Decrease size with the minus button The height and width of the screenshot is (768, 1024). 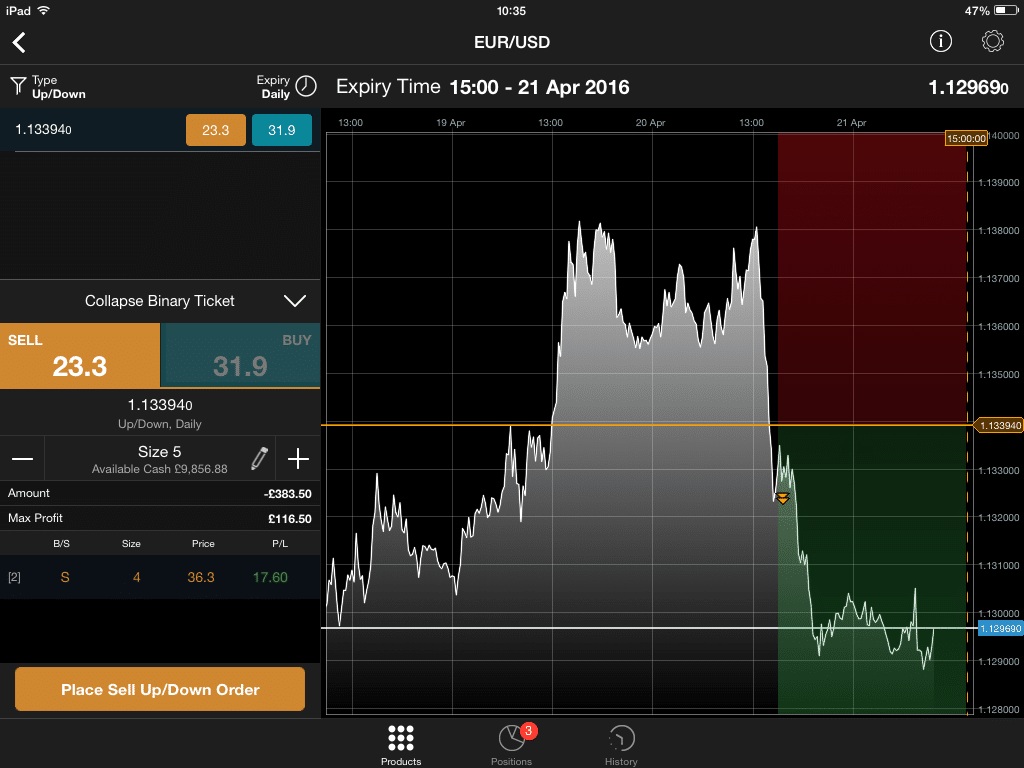22,459
